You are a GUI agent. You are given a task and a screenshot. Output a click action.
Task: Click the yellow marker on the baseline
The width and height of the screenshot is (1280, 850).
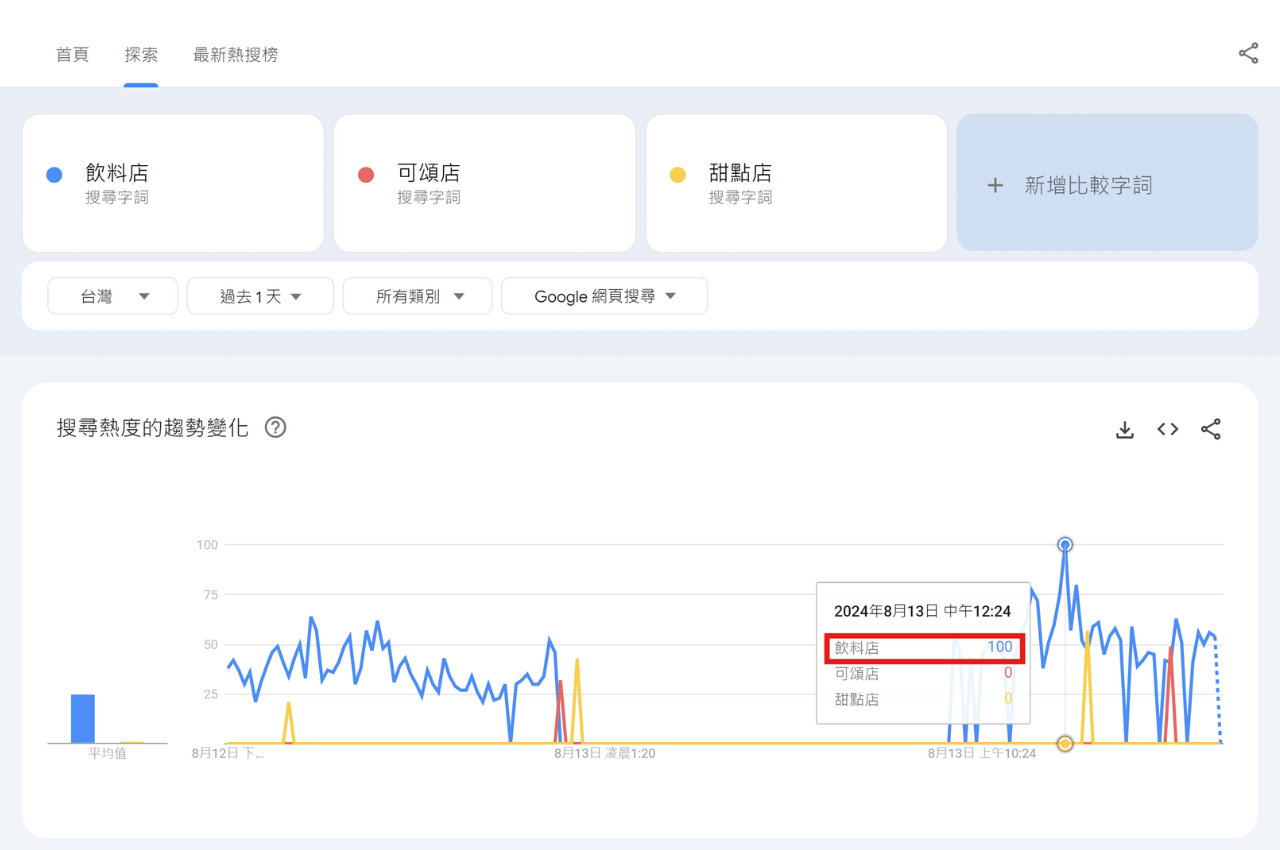[x=1065, y=743]
